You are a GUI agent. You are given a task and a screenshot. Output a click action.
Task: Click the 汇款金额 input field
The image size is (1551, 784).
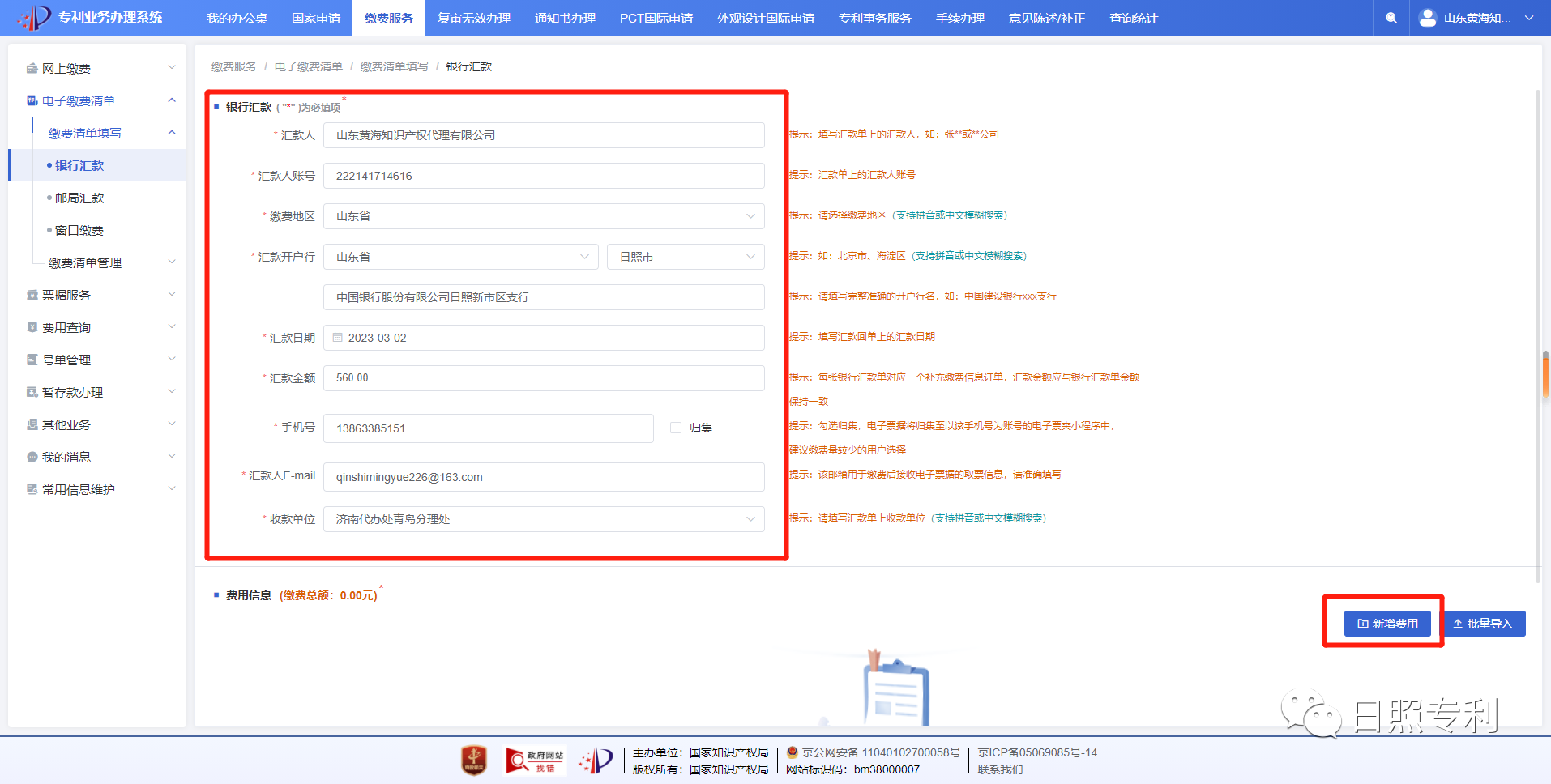point(543,378)
